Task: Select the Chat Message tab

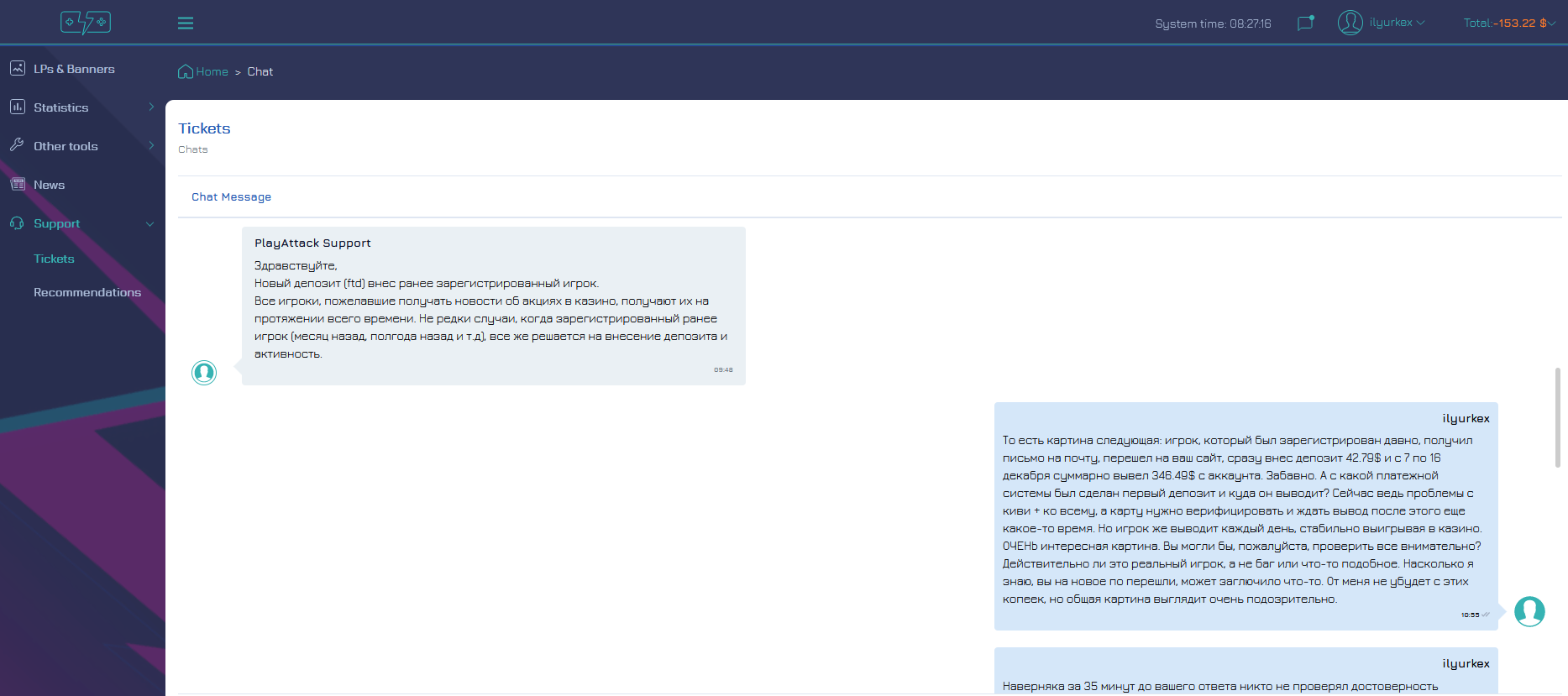Action: pos(231,196)
